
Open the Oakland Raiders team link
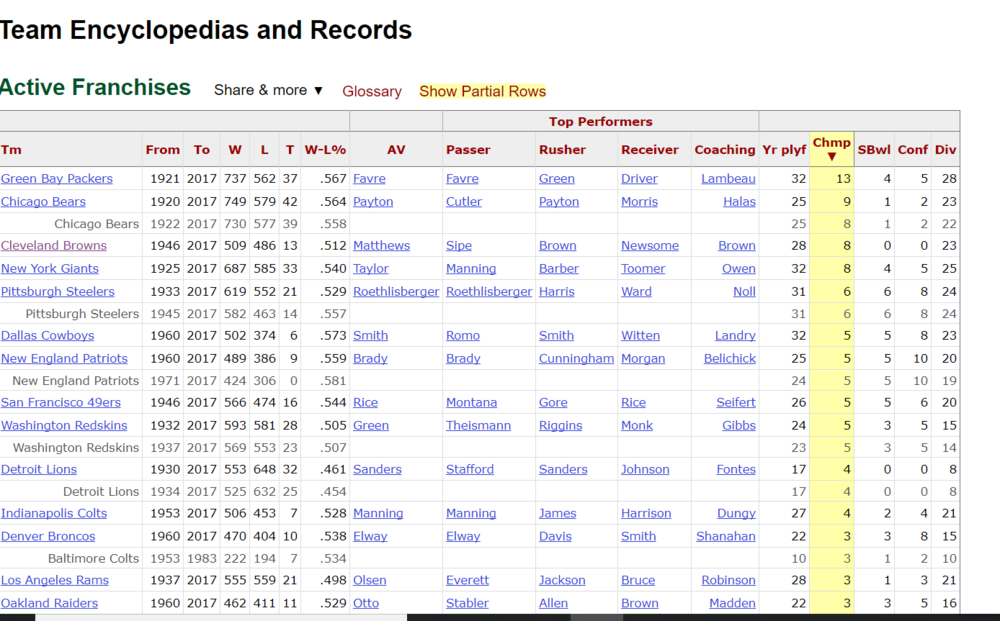coord(49,603)
